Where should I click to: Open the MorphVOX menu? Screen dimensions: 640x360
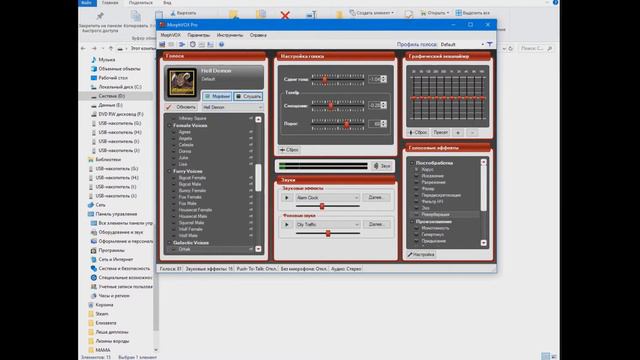click(170, 35)
